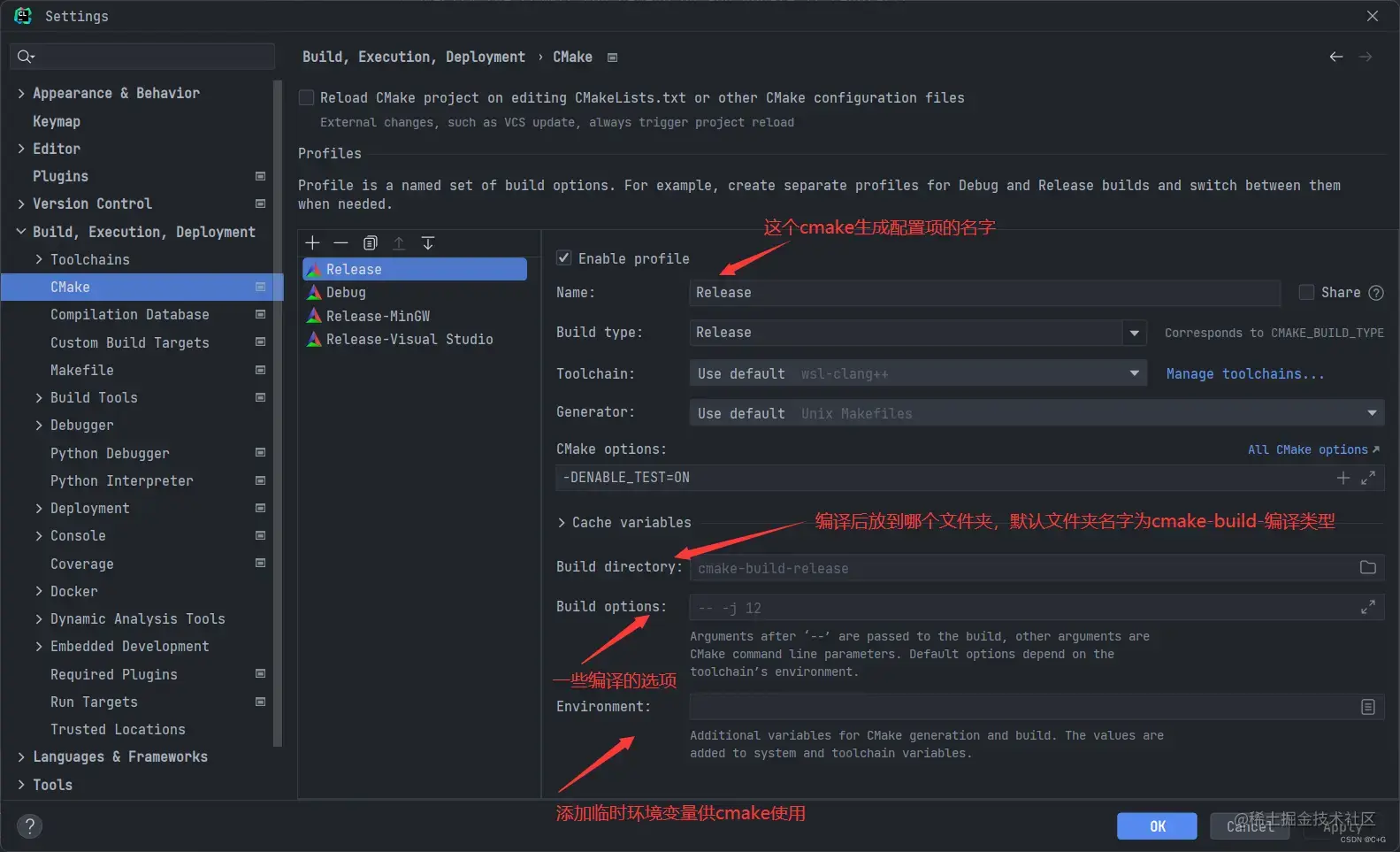Click the project-level icon on the Compilation Database row
Image resolution: width=1400 pixels, height=852 pixels.
point(260,314)
